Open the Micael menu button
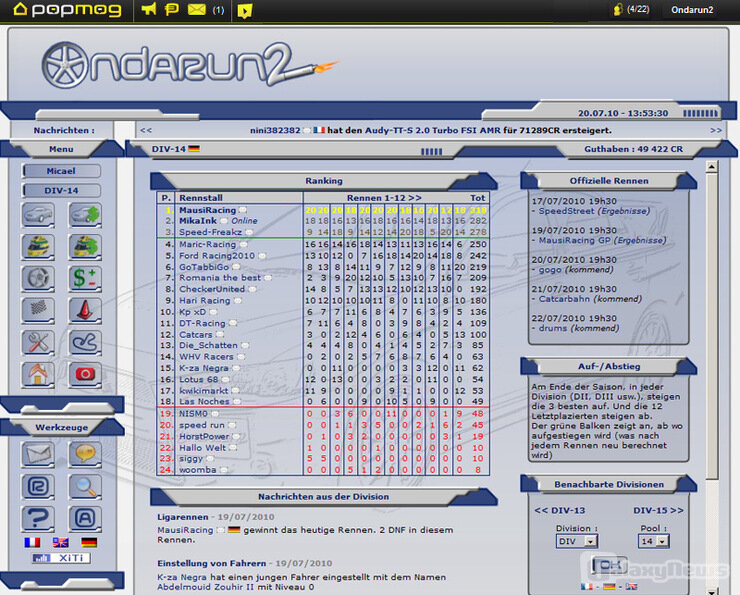 click(x=61, y=171)
